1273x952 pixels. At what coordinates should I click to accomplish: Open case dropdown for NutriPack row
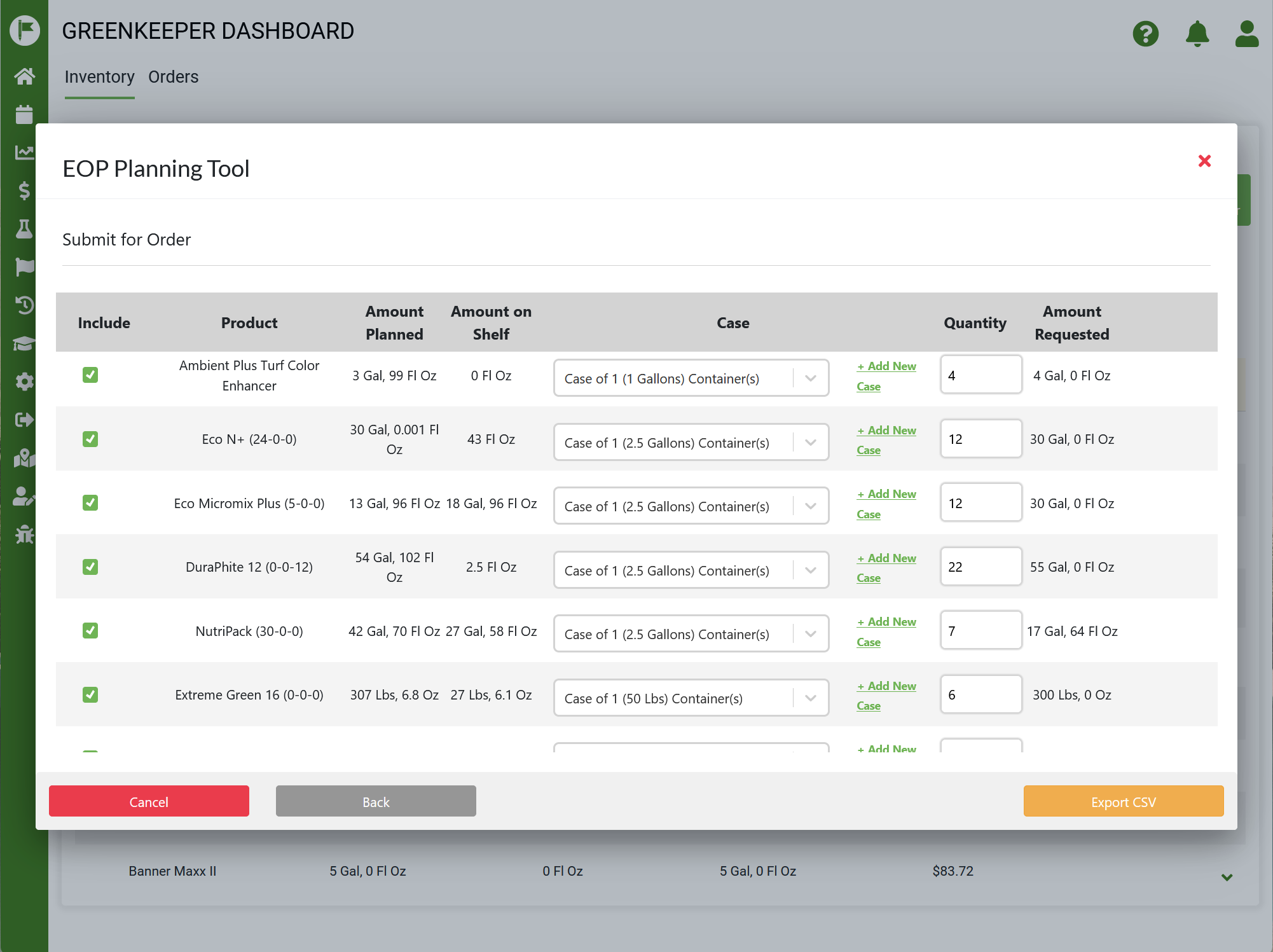(x=691, y=634)
